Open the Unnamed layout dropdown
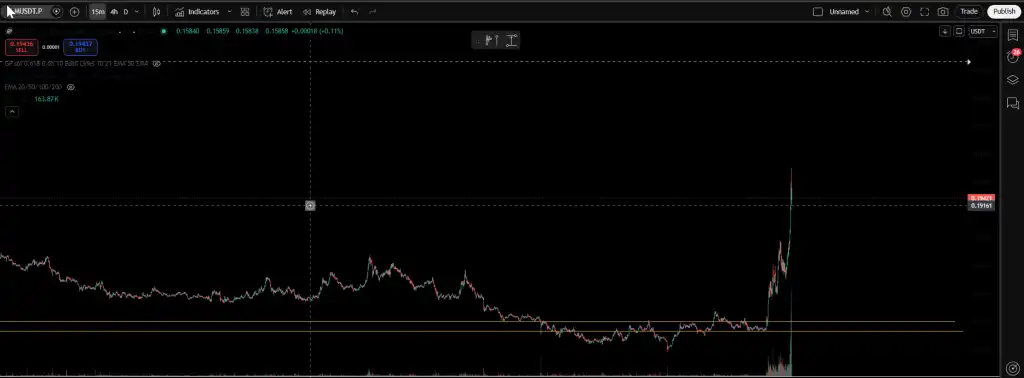Viewport: 1024px width, 378px height. [849, 12]
